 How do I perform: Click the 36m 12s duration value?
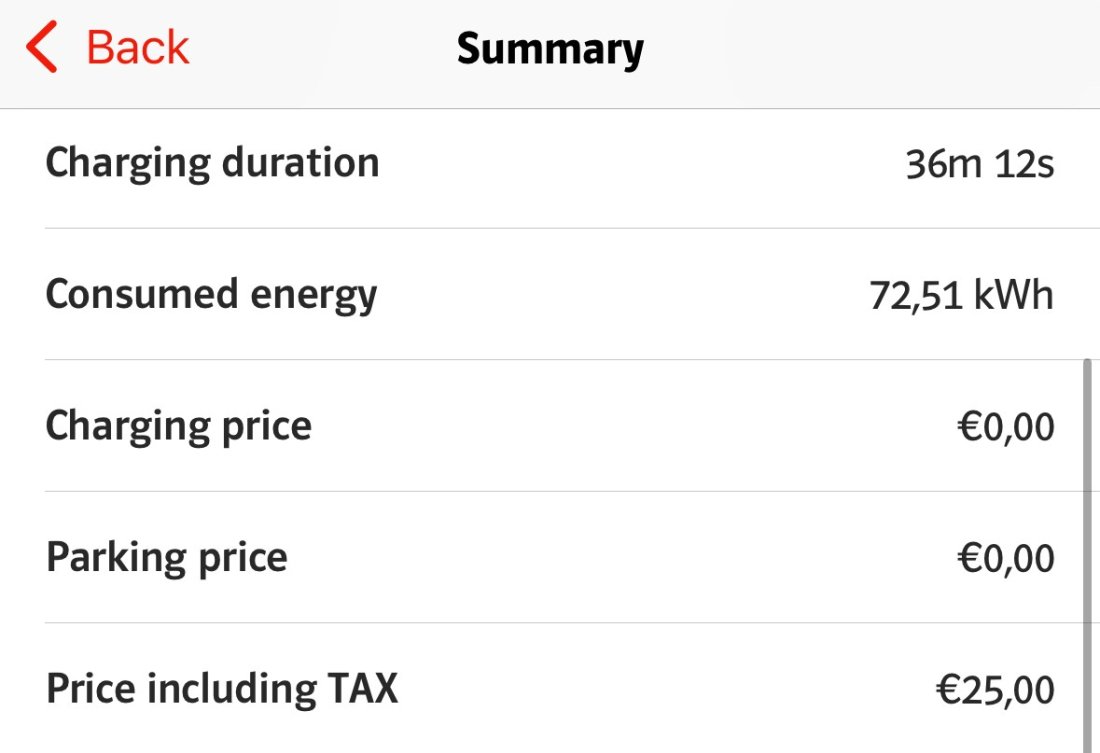[979, 164]
